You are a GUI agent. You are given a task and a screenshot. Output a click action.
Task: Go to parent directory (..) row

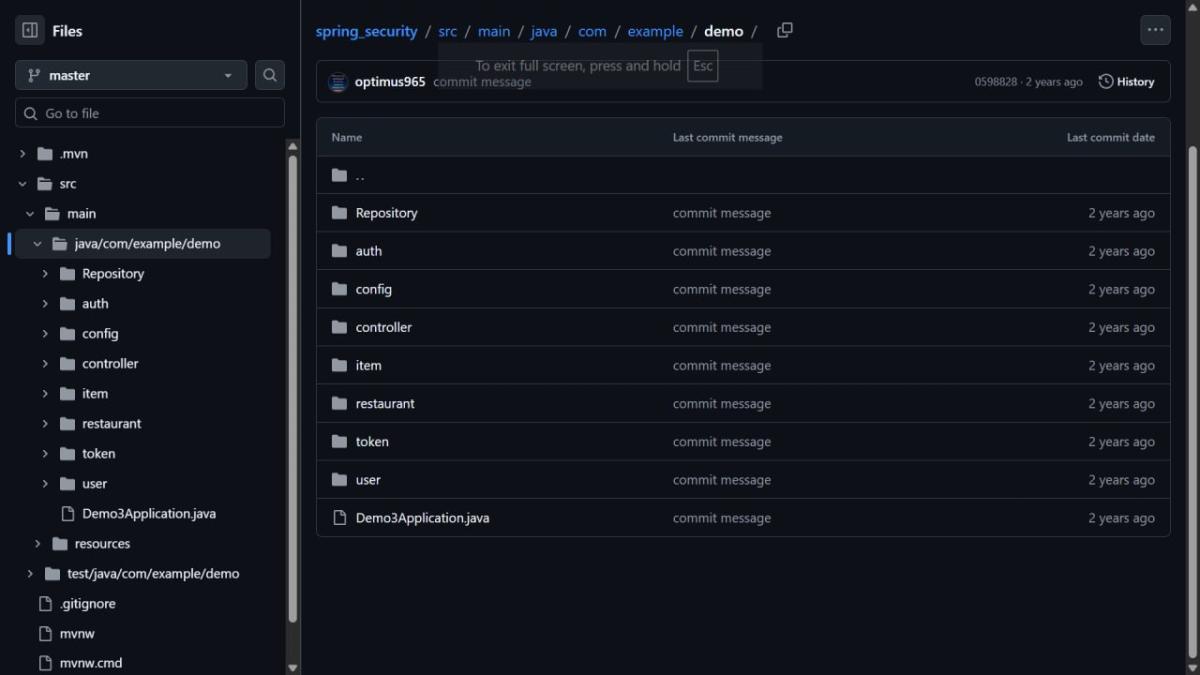(x=359, y=176)
